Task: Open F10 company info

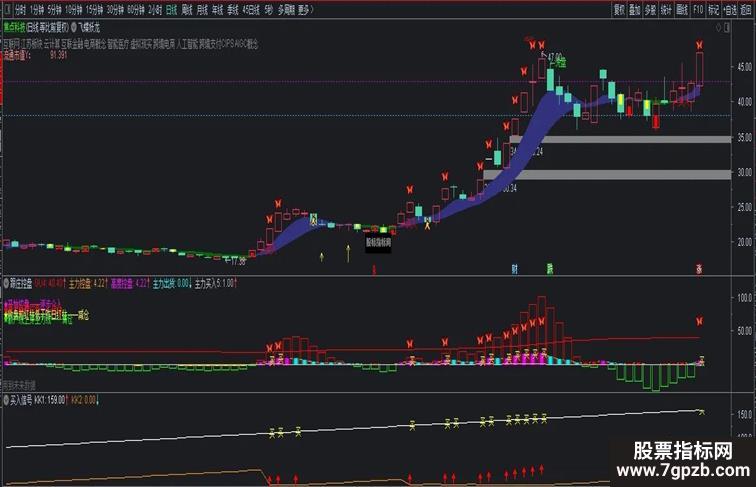Action: tap(698, 10)
